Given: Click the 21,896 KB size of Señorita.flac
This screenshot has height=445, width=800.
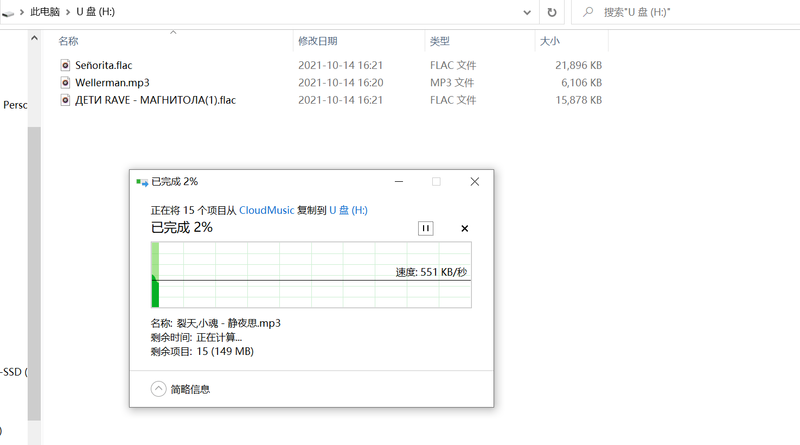Looking at the screenshot, I should point(579,65).
